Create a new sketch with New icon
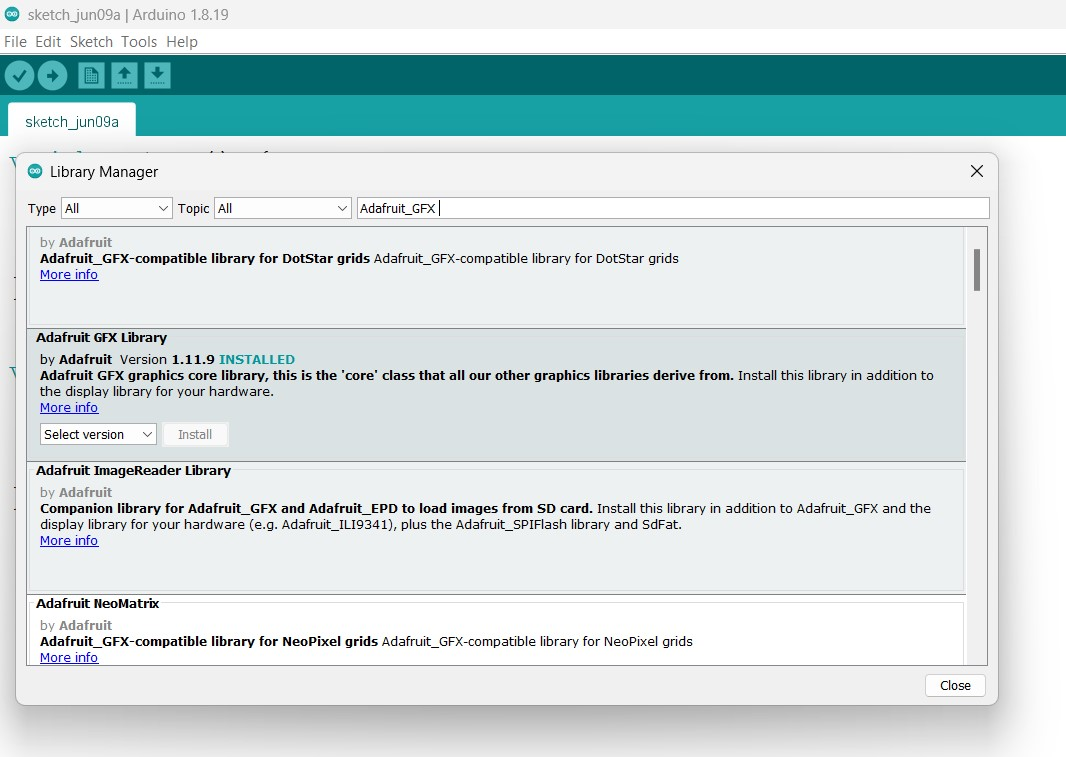The height and width of the screenshot is (757, 1066). (91, 75)
